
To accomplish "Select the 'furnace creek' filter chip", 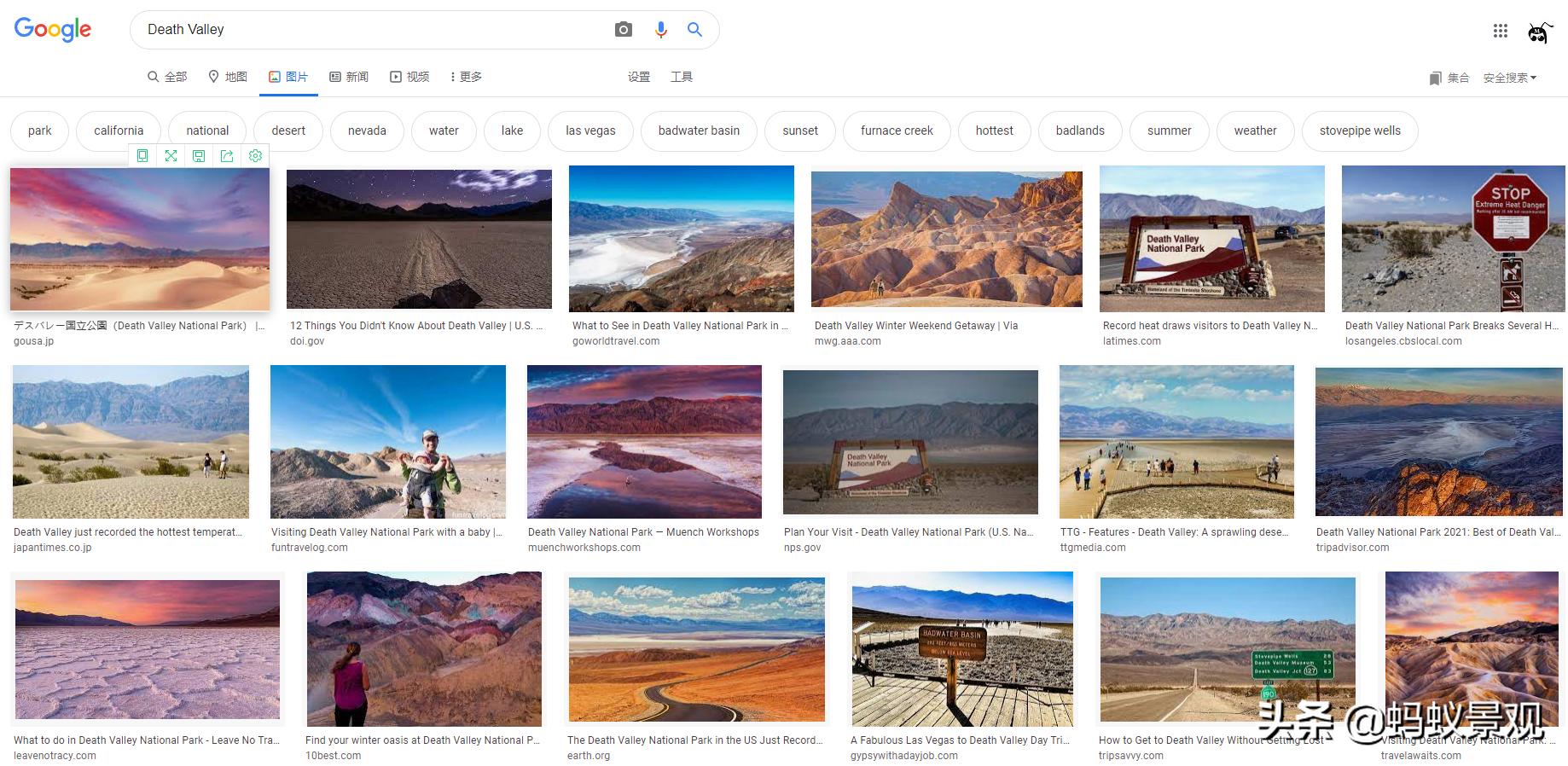I will click(x=897, y=131).
